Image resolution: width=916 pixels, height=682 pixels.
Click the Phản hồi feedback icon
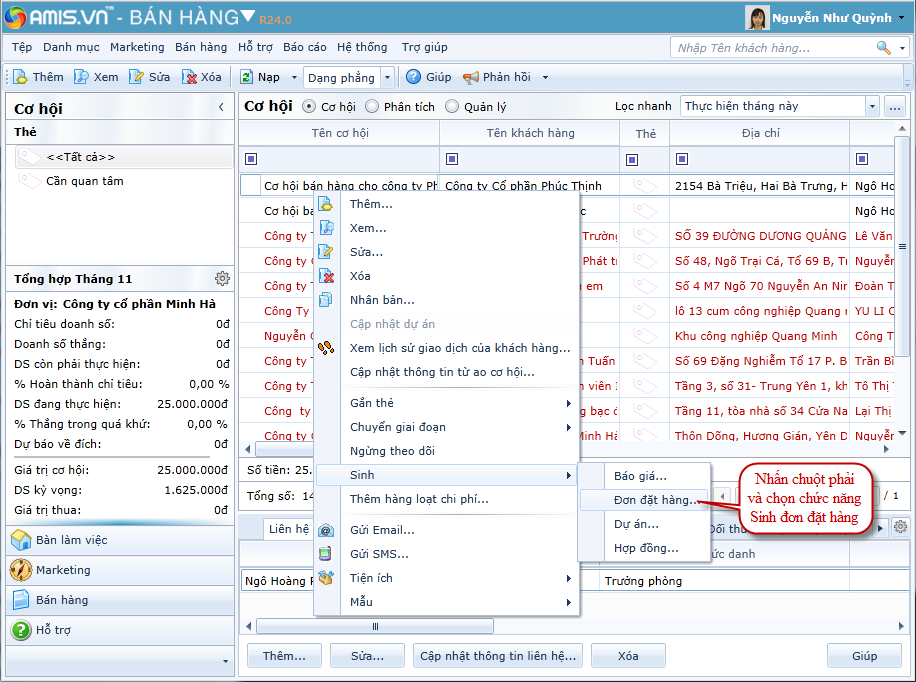(x=471, y=77)
